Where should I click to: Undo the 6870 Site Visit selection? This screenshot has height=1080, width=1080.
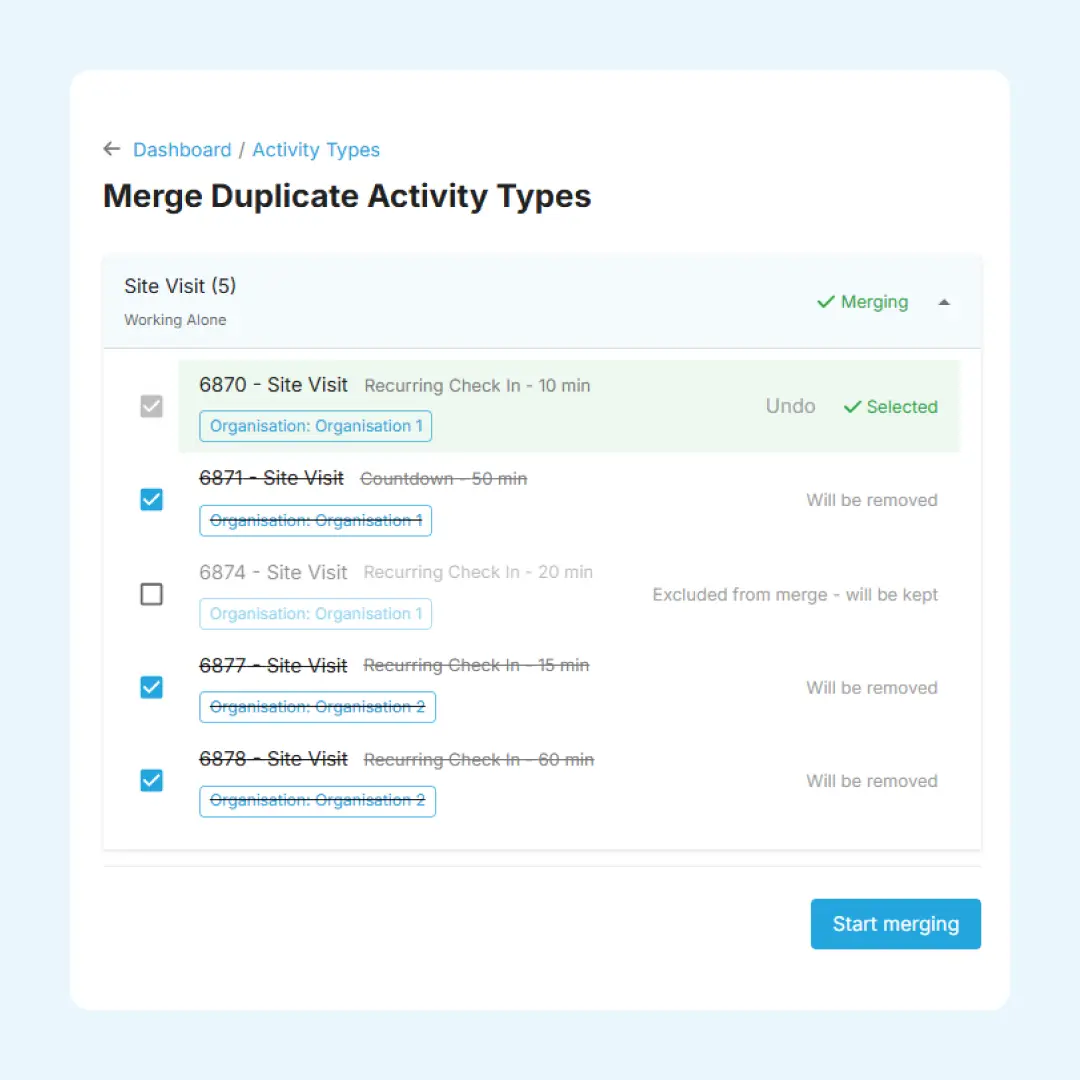(x=790, y=406)
